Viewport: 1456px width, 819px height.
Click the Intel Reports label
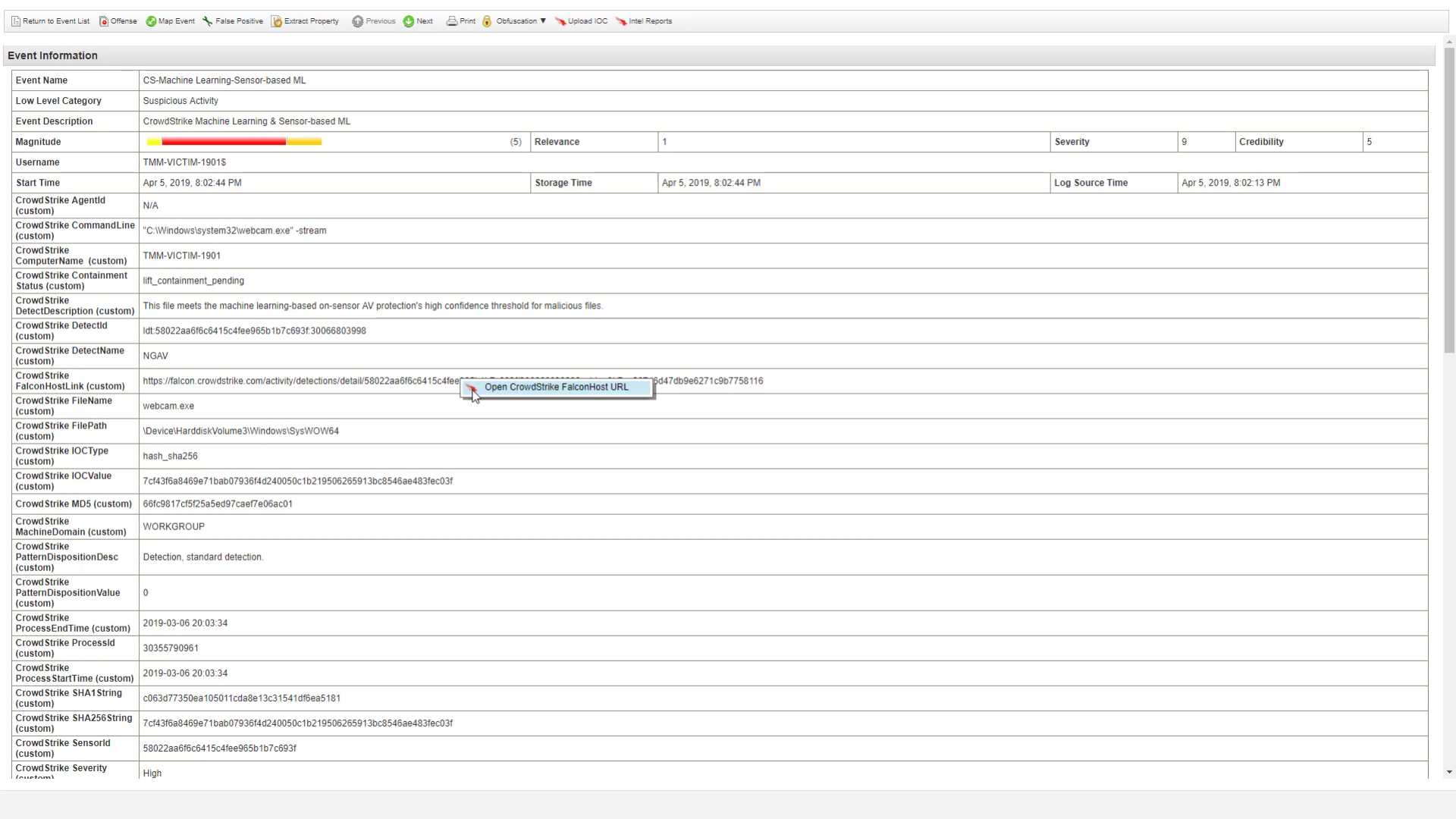pyautogui.click(x=650, y=21)
